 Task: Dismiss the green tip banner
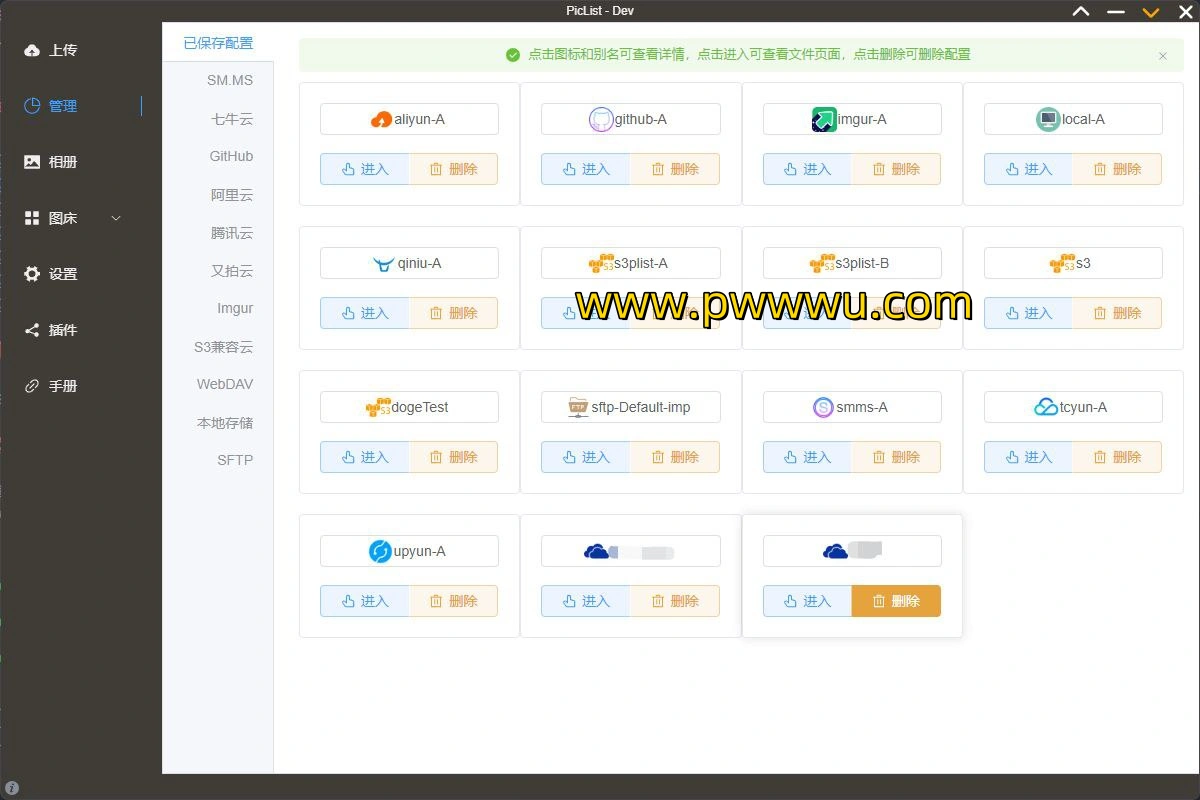tap(1163, 56)
